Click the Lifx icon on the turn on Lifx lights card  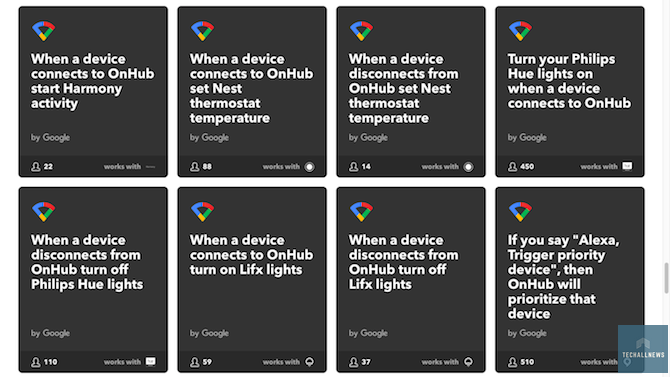pyautogui.click(x=309, y=362)
